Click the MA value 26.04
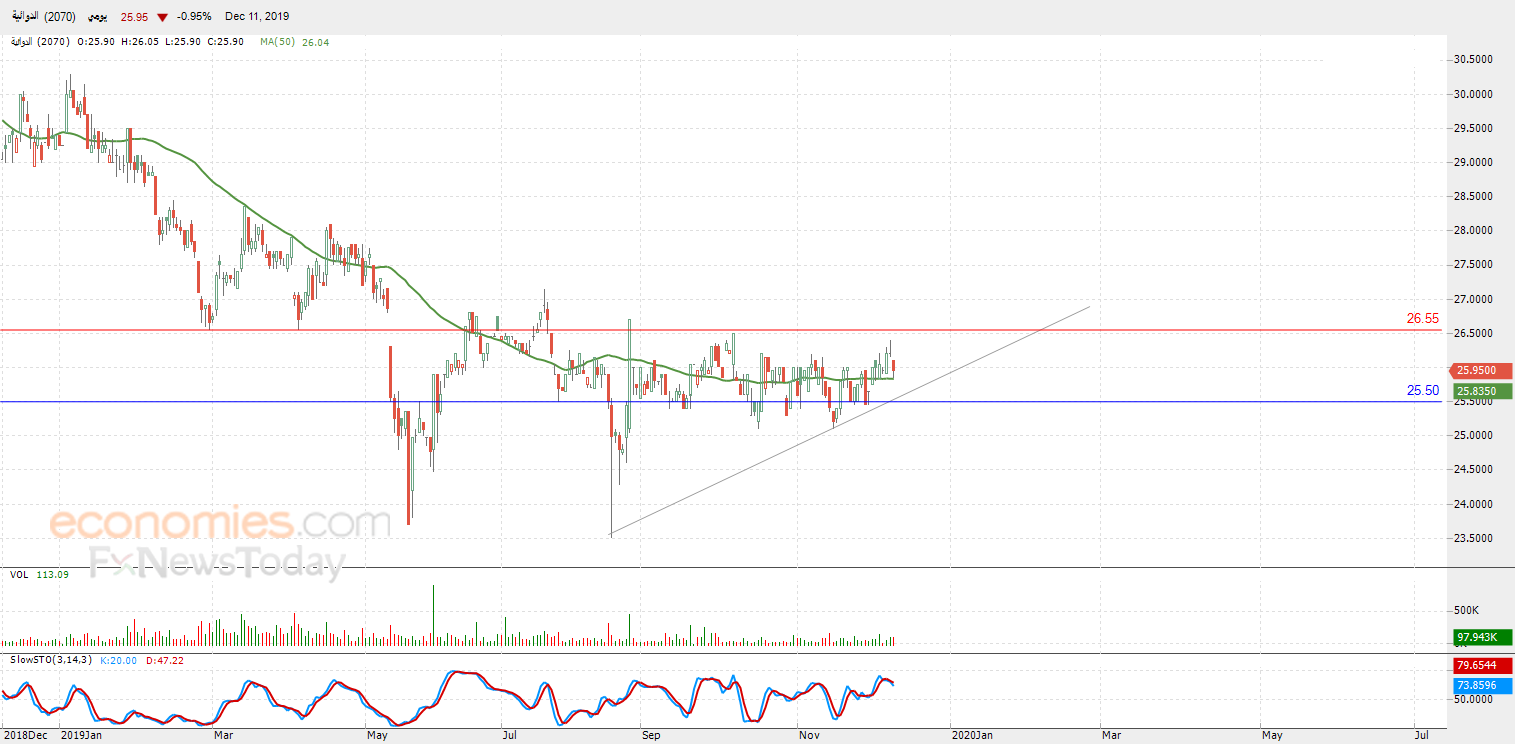This screenshot has height=744, width=1515. pyautogui.click(x=315, y=42)
